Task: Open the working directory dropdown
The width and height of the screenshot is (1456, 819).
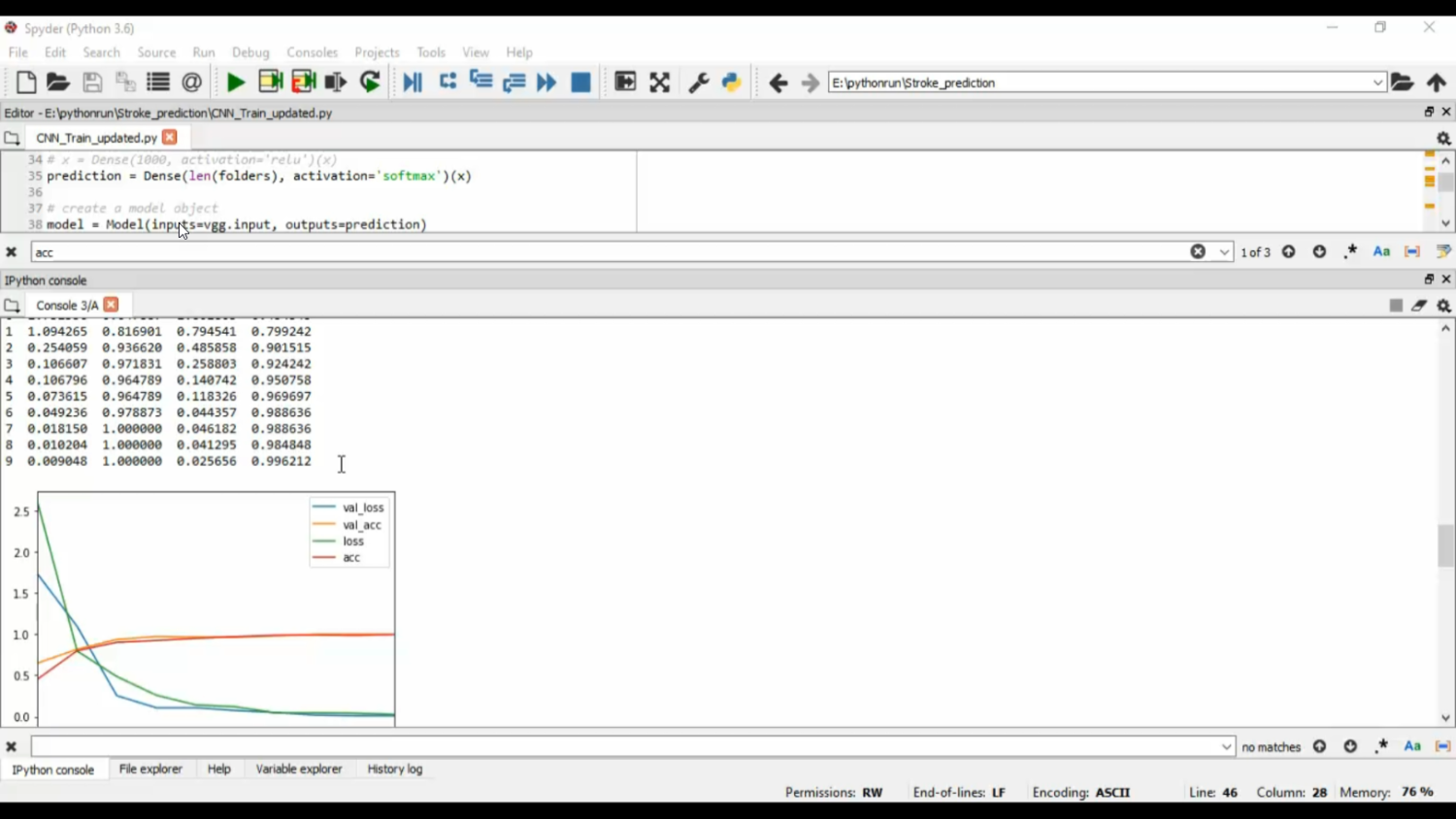Action: click(x=1376, y=82)
